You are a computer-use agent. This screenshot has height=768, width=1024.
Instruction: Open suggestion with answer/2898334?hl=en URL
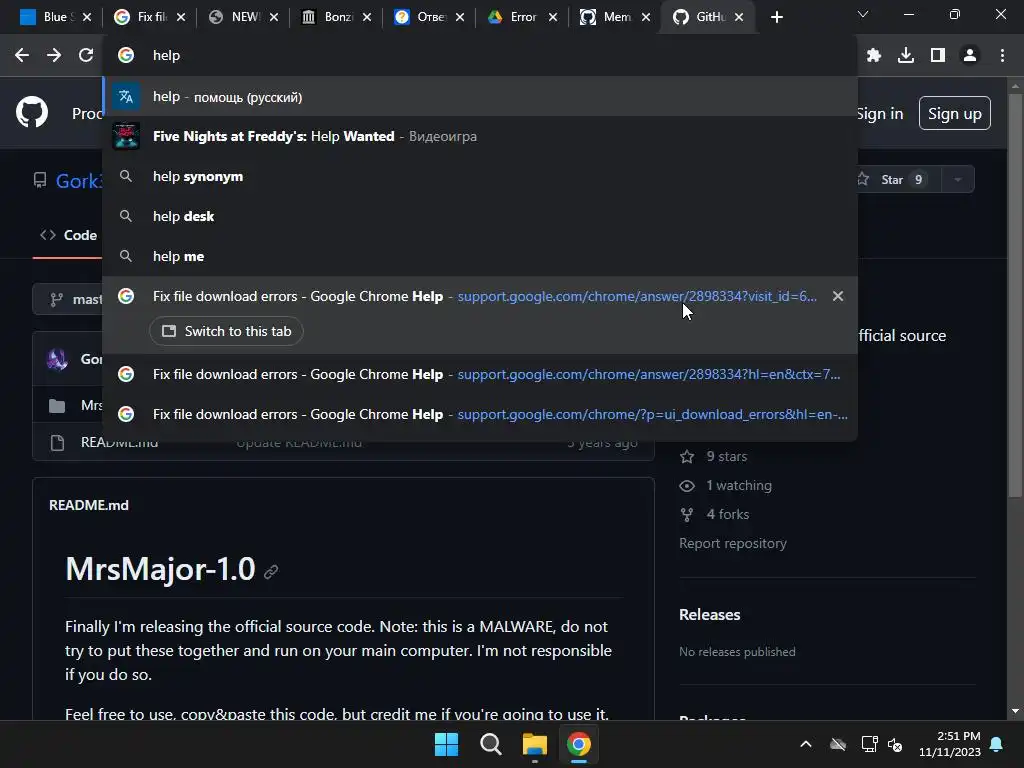pos(480,374)
